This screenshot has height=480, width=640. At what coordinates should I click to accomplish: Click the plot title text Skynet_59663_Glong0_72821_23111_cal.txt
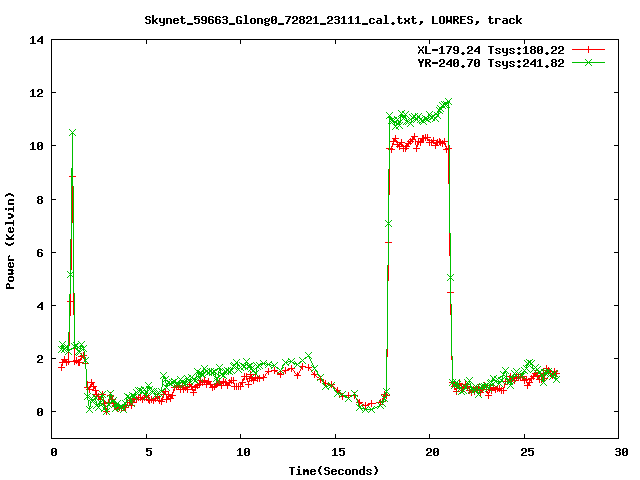tap(281, 20)
